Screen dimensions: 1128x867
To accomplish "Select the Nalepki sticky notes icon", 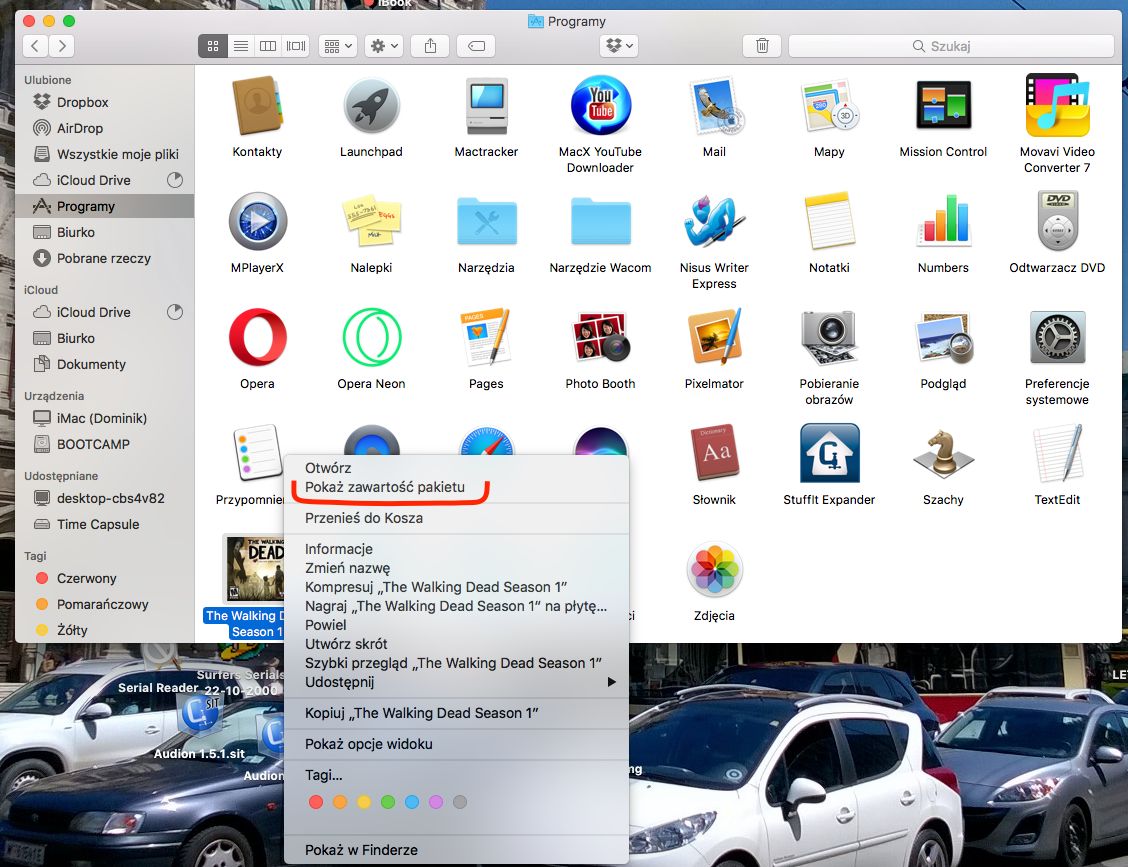I will point(371,220).
